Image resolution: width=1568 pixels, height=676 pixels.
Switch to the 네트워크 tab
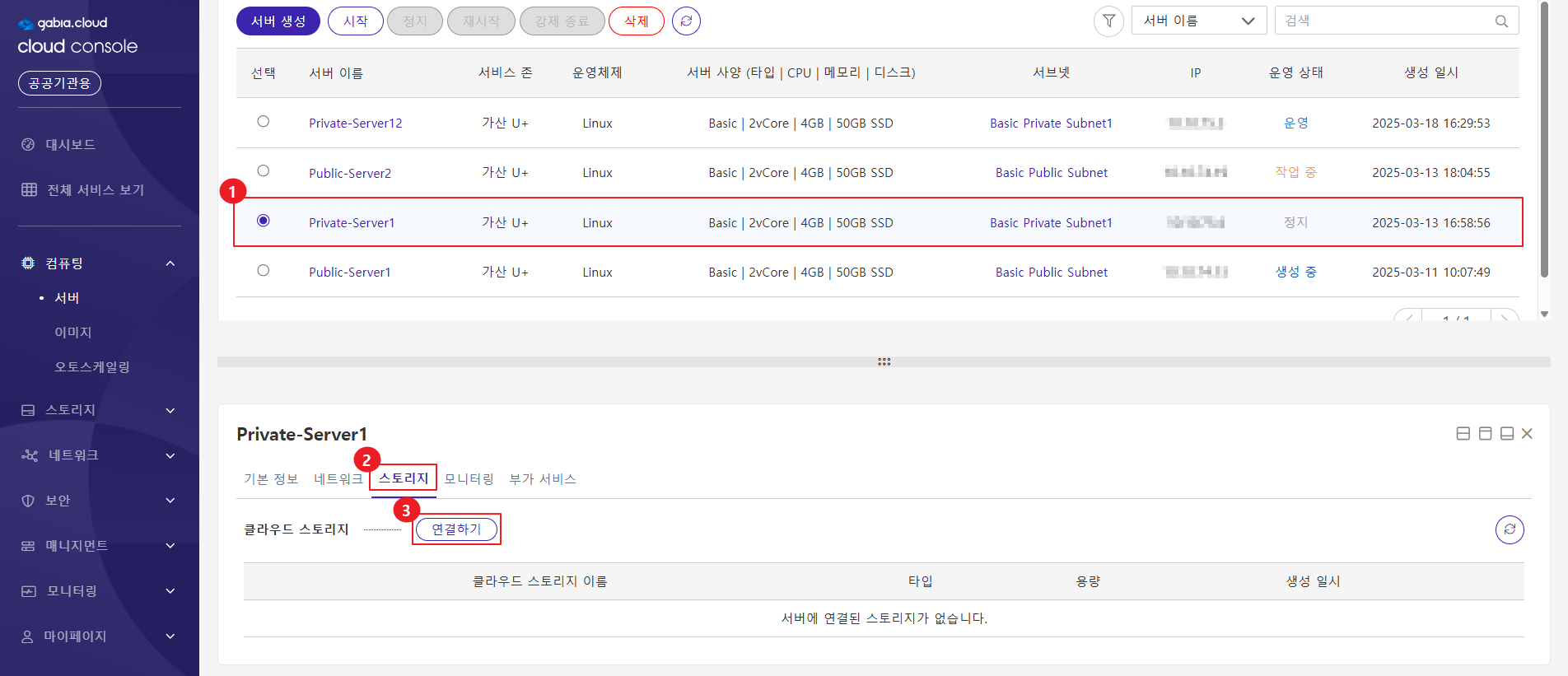(338, 479)
